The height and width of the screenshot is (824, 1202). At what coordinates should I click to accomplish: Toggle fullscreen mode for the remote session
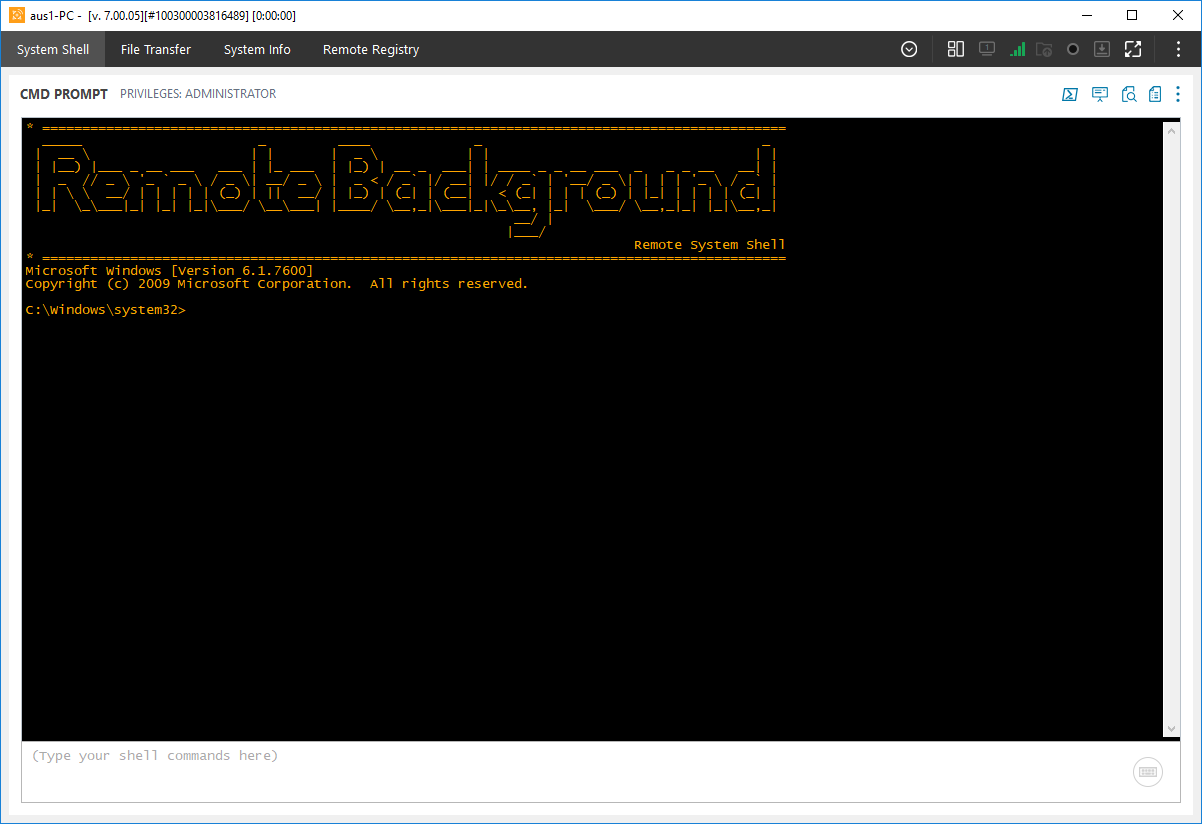click(1133, 48)
